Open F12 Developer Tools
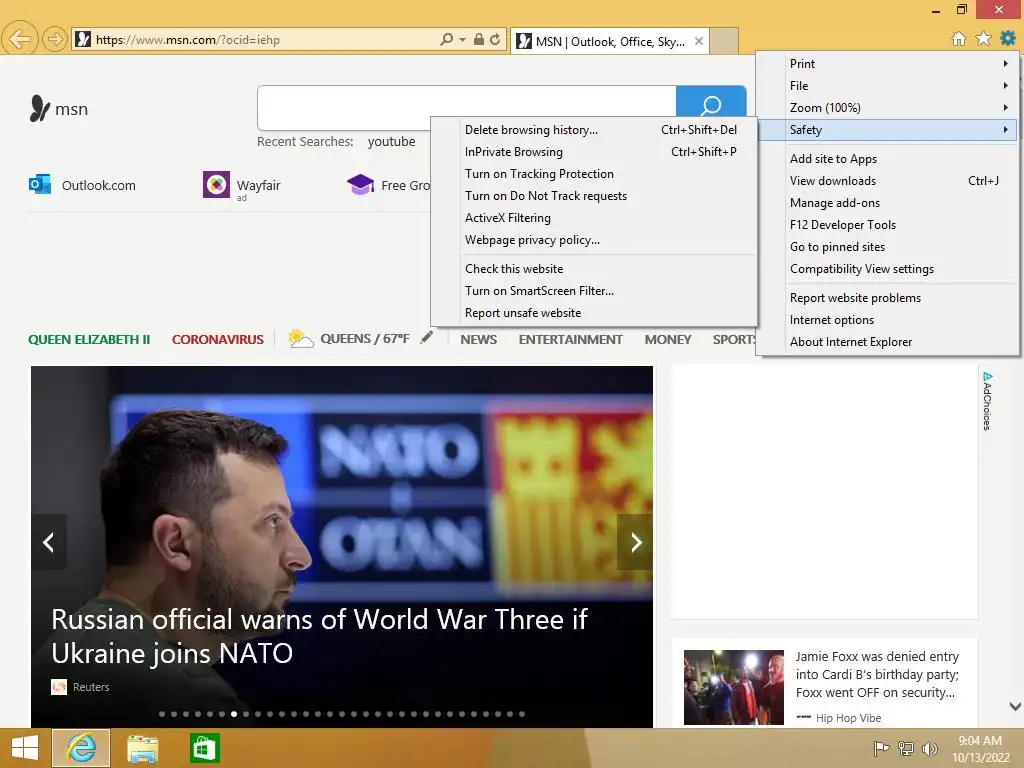This screenshot has width=1024, height=768. 888,225
